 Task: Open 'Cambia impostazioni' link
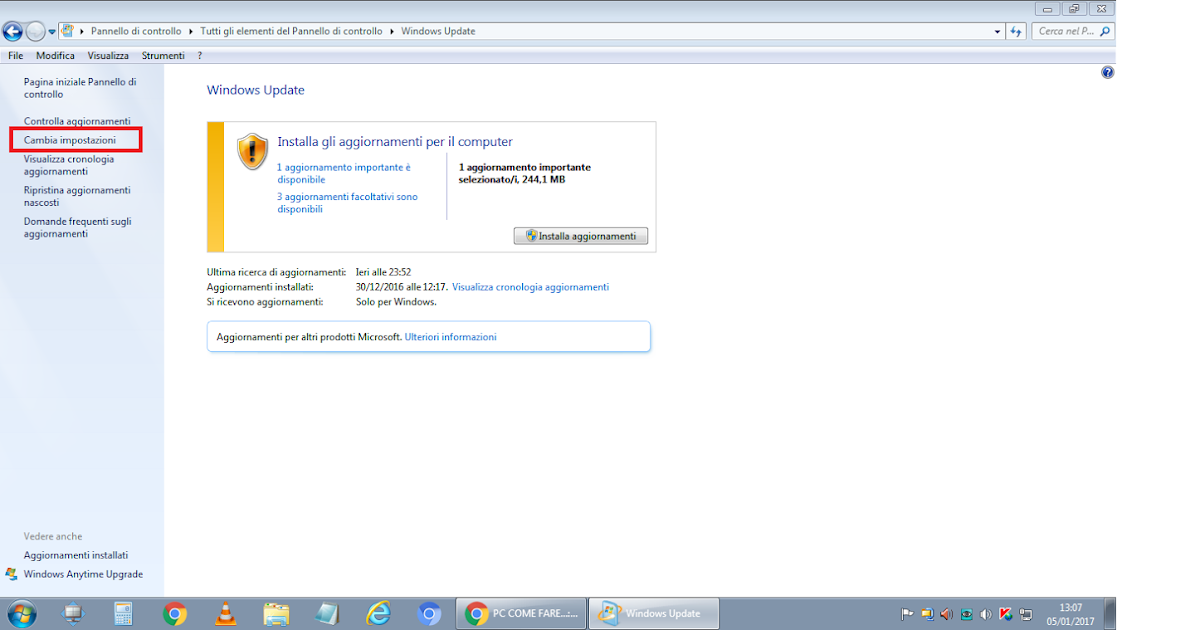[70, 140]
